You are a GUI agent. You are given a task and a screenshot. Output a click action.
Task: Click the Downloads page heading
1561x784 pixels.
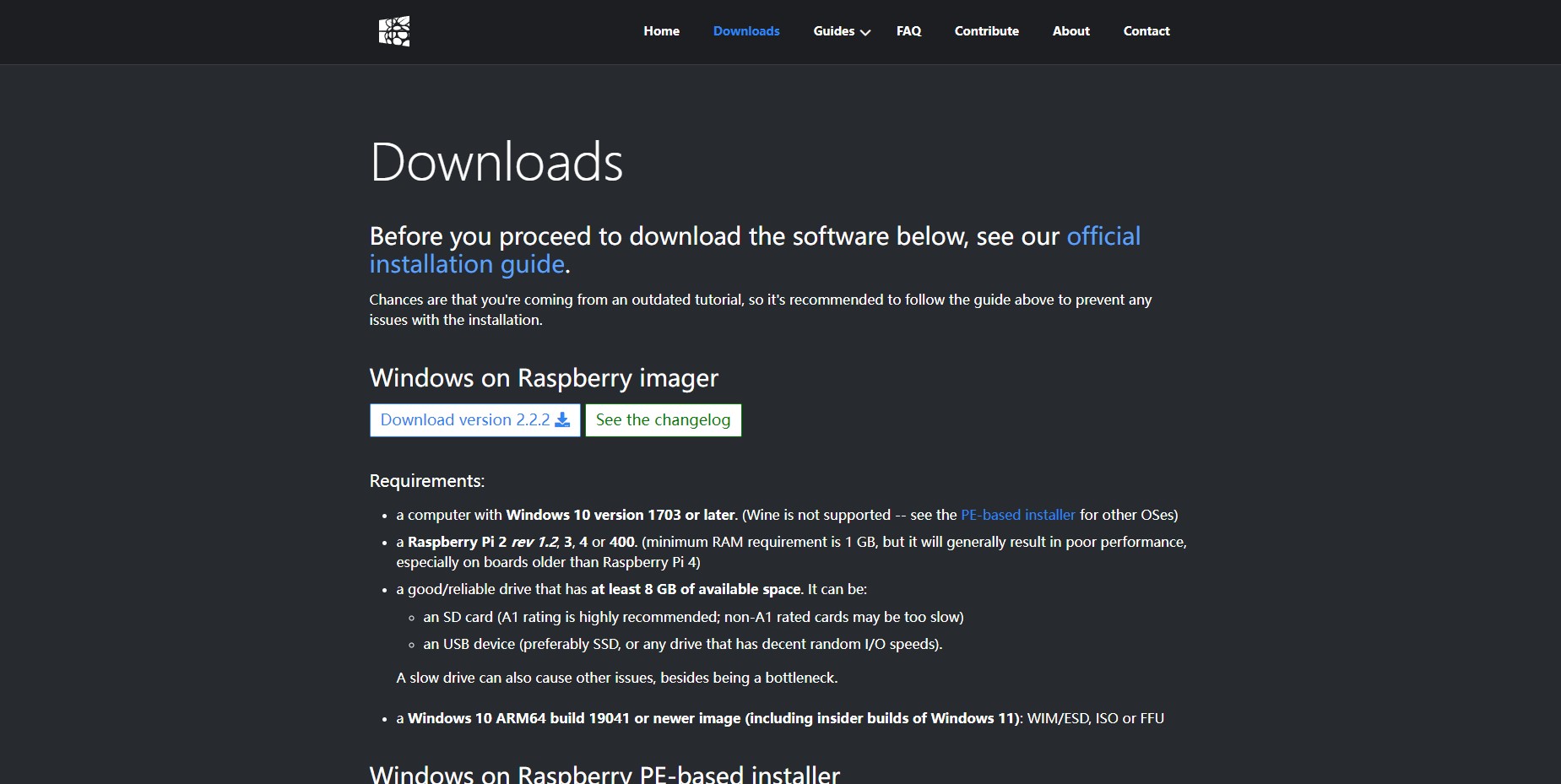[496, 162]
